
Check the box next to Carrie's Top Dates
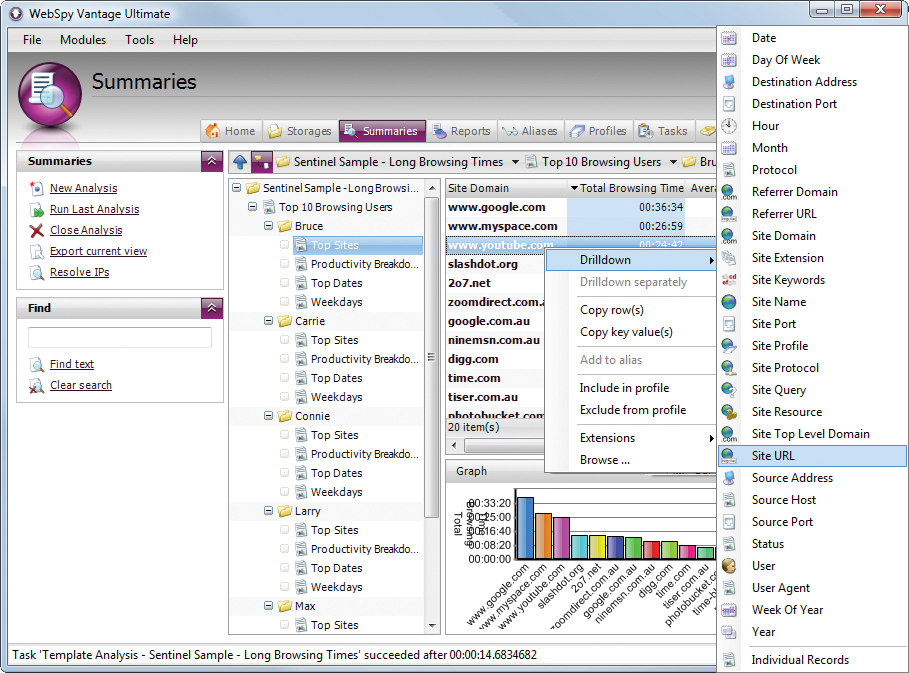(285, 378)
